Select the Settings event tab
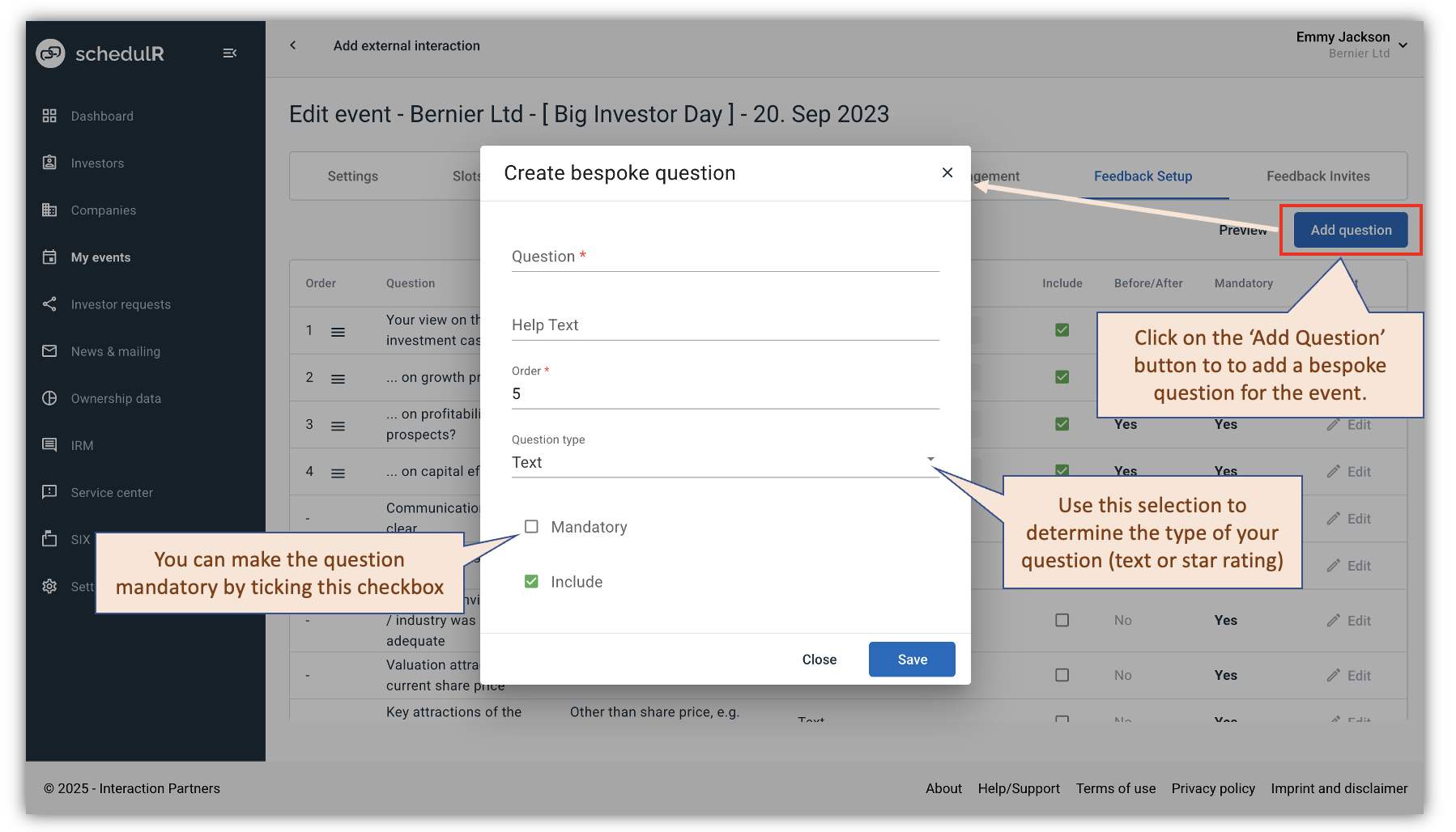 (353, 176)
